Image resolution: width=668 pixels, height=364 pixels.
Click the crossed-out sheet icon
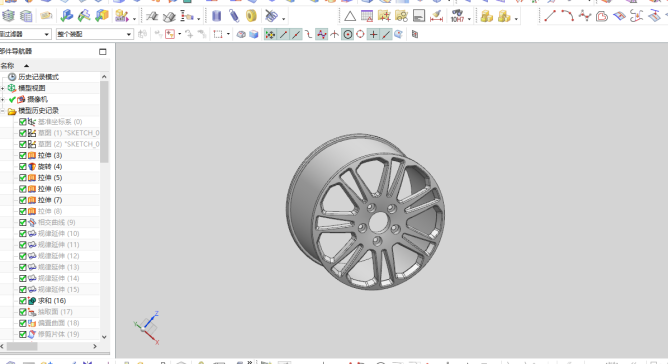[x=271, y=16]
